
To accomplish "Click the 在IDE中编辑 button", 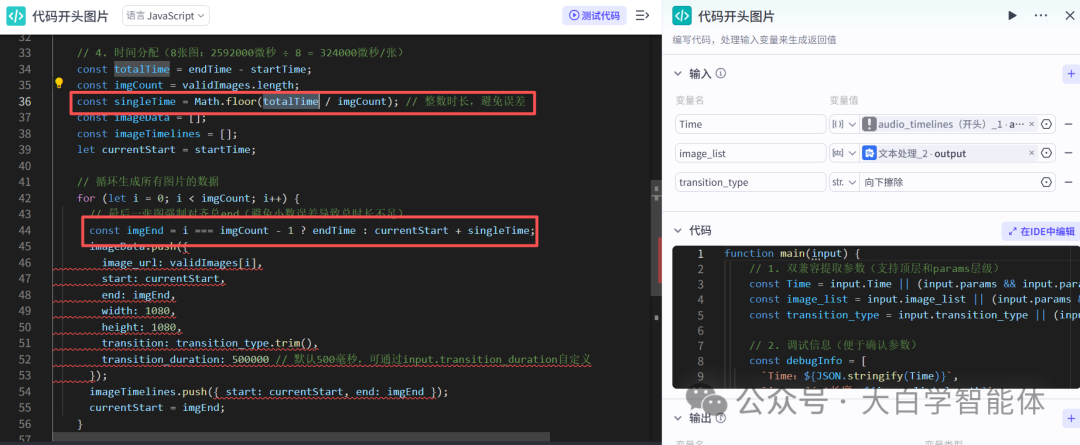I will tap(1039, 231).
